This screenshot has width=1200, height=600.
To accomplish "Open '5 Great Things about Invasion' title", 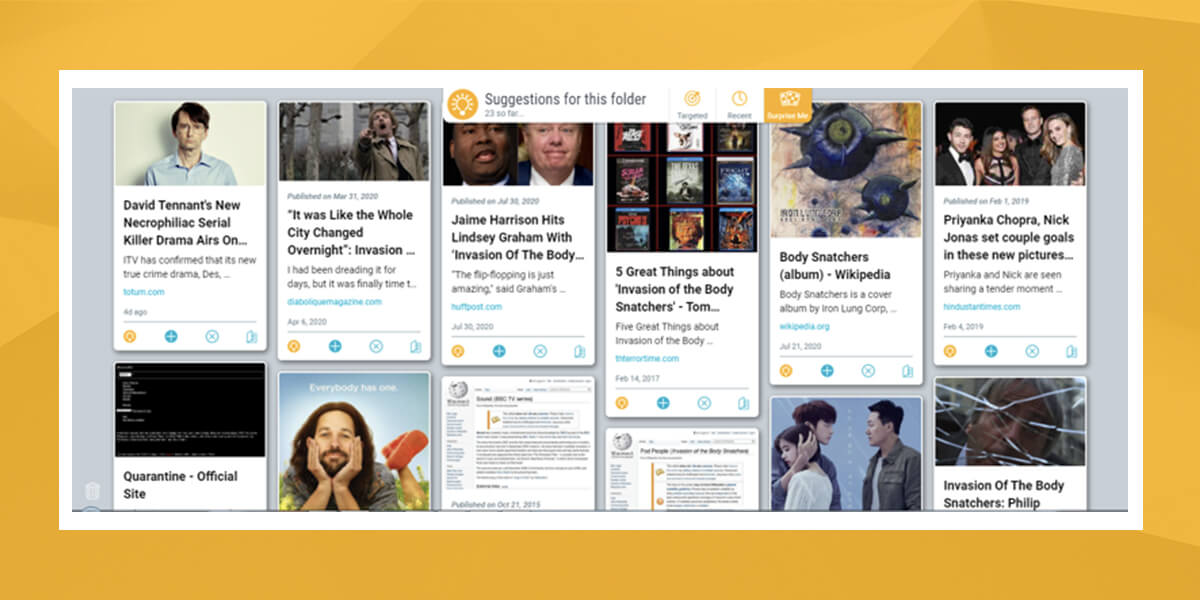I will click(x=674, y=290).
